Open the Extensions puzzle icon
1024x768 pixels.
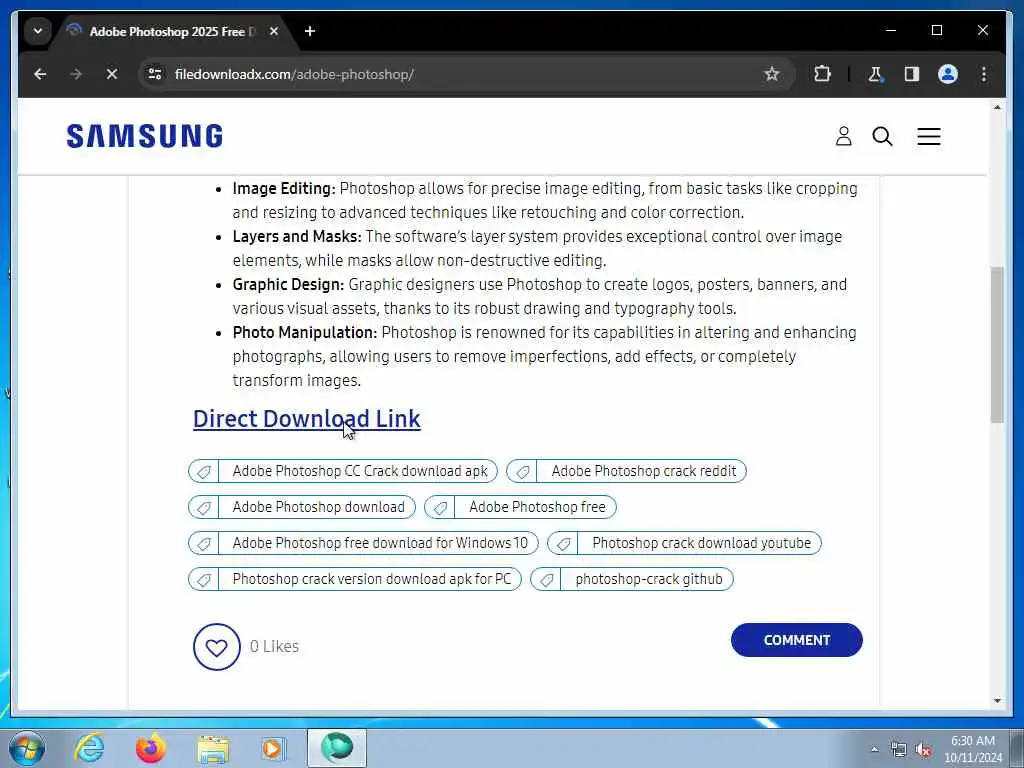(x=822, y=74)
